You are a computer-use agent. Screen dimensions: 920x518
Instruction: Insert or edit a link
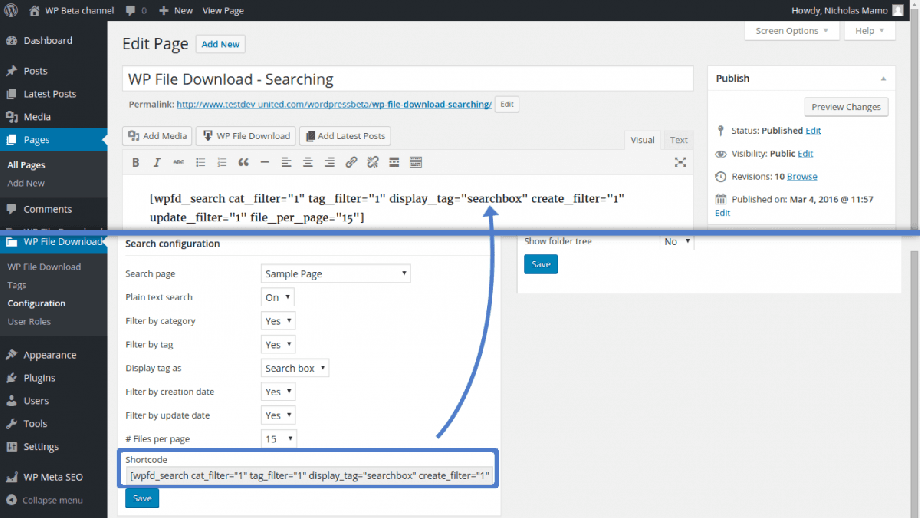351,162
